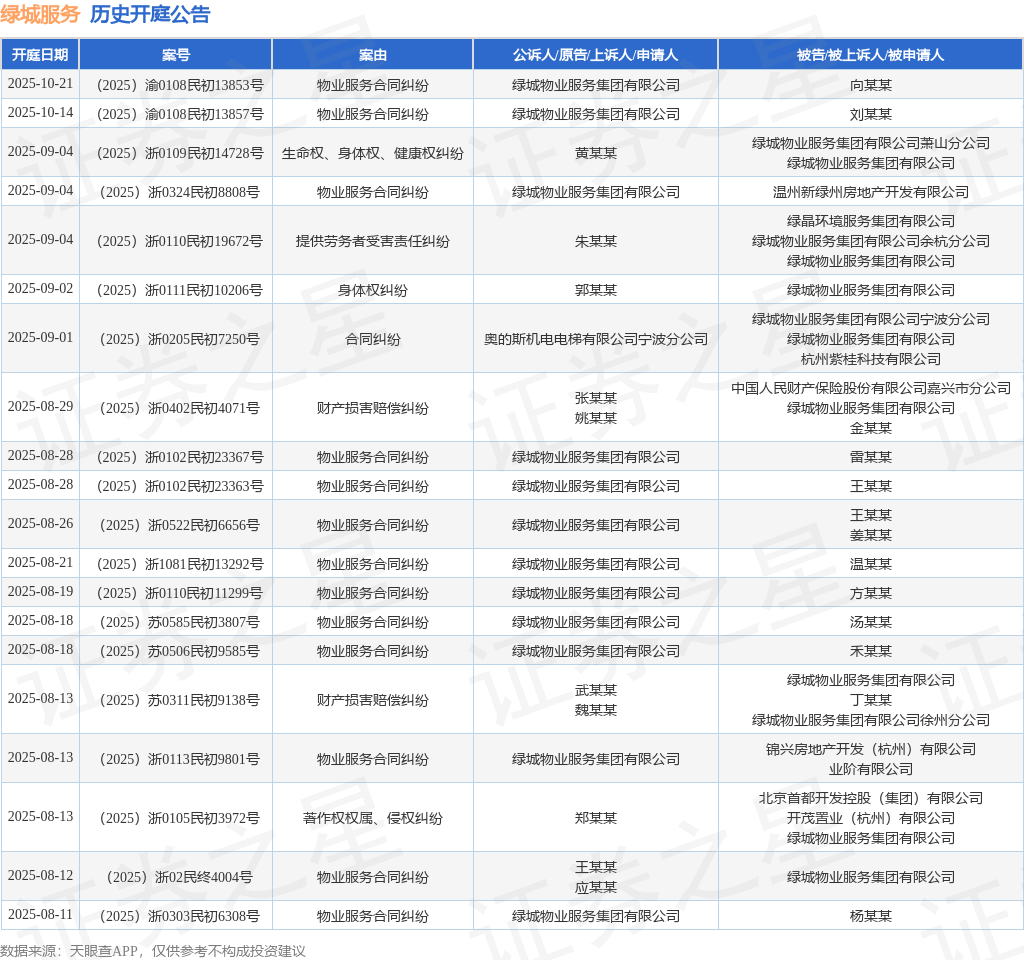The image size is (1024, 960).
Task: Click date cell 2025-09-02
Action: [40, 289]
